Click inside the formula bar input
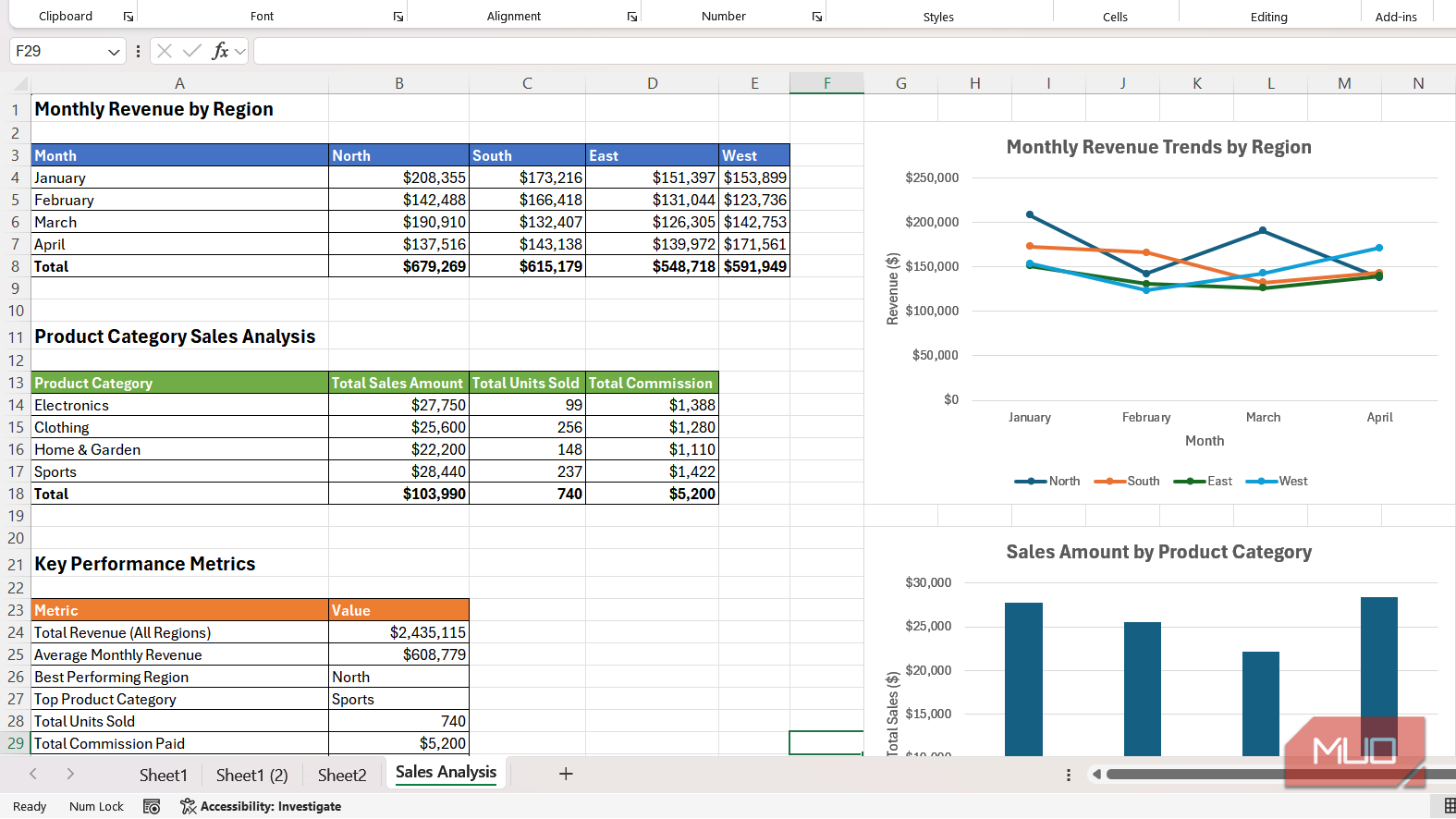Viewport: 1456px width, 819px height. [854, 51]
